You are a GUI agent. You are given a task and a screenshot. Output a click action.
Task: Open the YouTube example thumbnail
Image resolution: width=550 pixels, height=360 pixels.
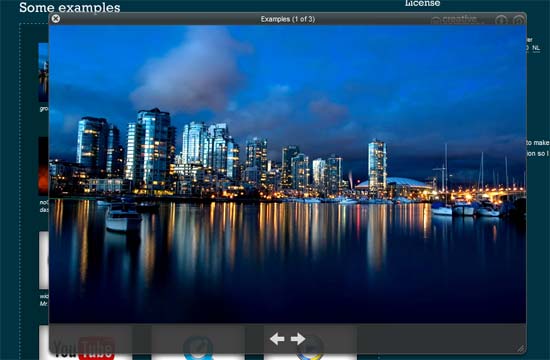tap(85, 343)
